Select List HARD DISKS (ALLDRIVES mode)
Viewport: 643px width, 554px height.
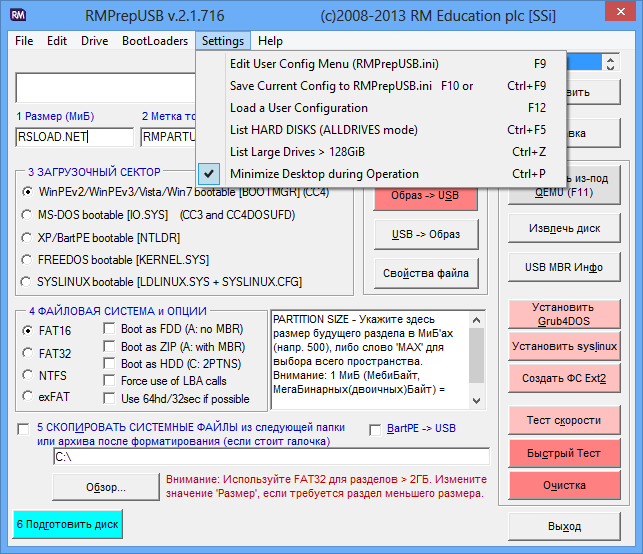click(381, 130)
